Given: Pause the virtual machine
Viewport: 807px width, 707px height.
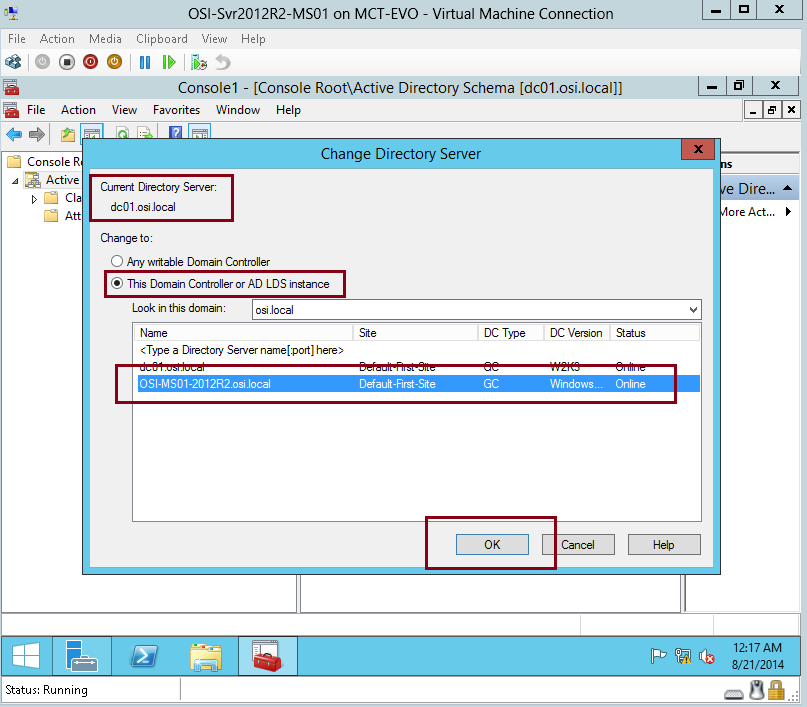Looking at the screenshot, I should click(x=145, y=62).
